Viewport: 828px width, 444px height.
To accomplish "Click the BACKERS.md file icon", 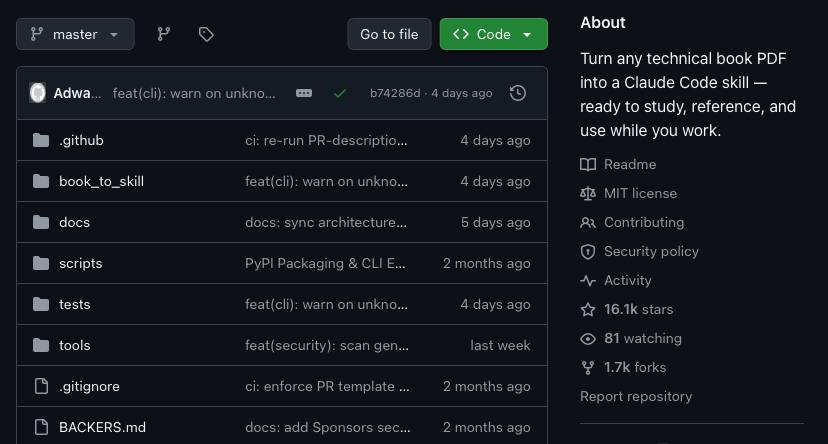I will coord(41,427).
